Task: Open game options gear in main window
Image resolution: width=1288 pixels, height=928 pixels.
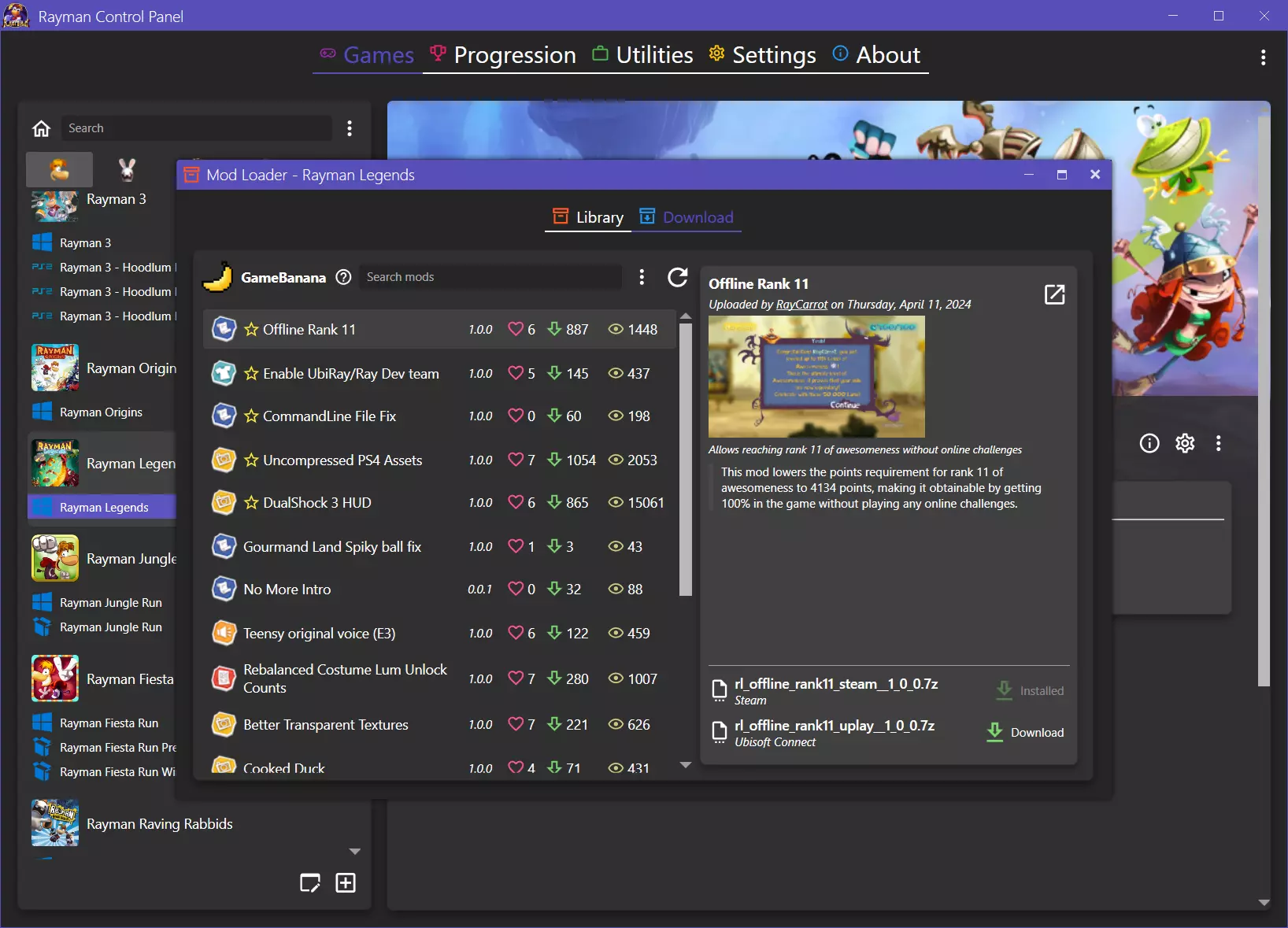Action: pos(1185,443)
